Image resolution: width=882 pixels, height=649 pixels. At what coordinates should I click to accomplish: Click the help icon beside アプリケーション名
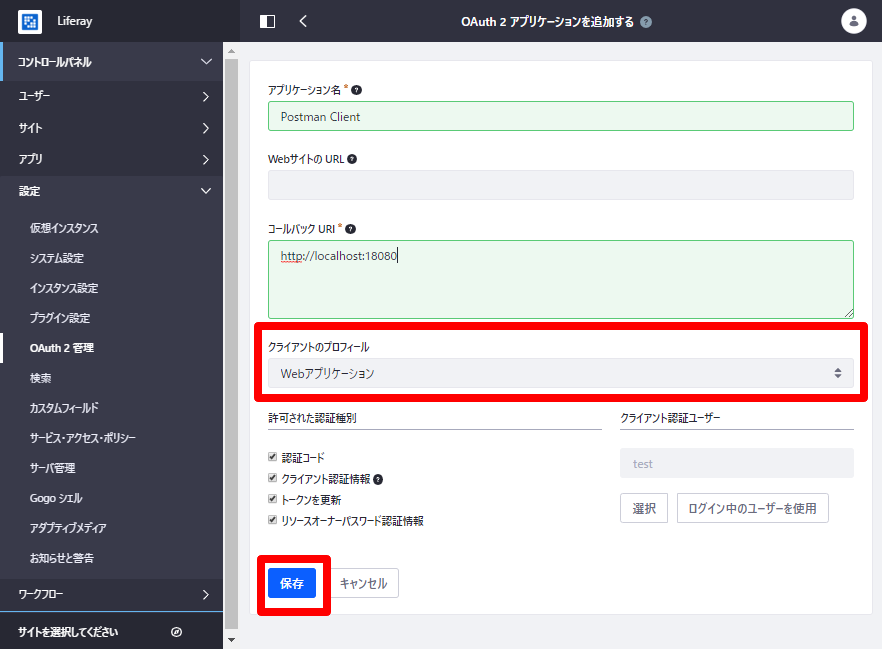pos(356,90)
